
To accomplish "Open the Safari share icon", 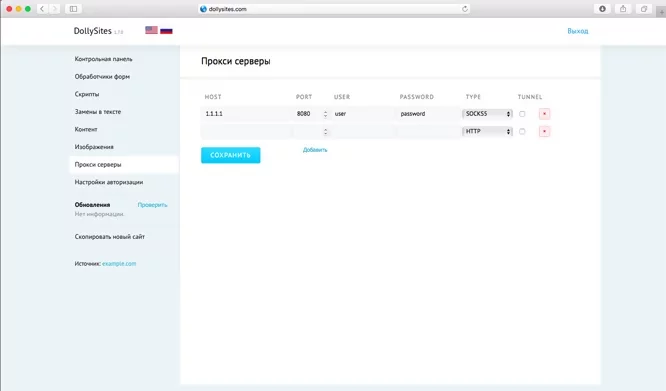I will click(x=623, y=8).
